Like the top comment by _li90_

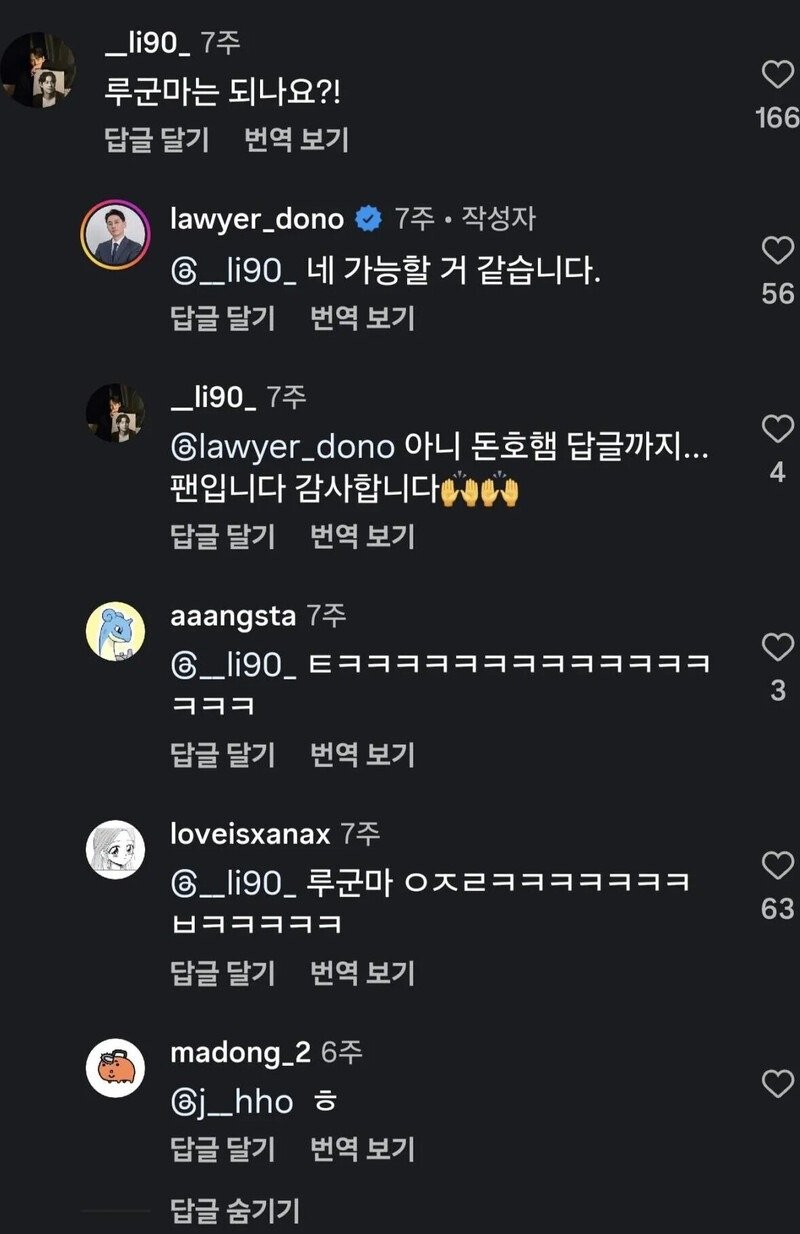pyautogui.click(x=777, y=76)
